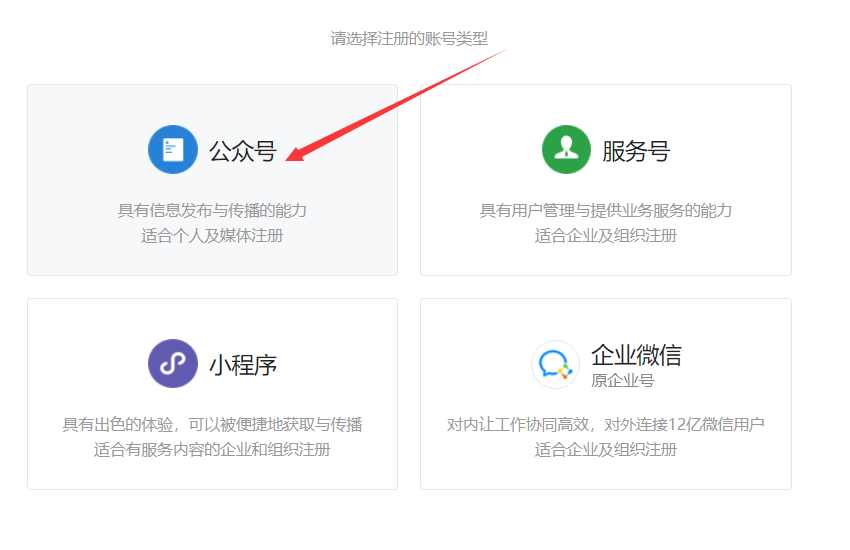Click the 原企业号 subtitle text

622,380
